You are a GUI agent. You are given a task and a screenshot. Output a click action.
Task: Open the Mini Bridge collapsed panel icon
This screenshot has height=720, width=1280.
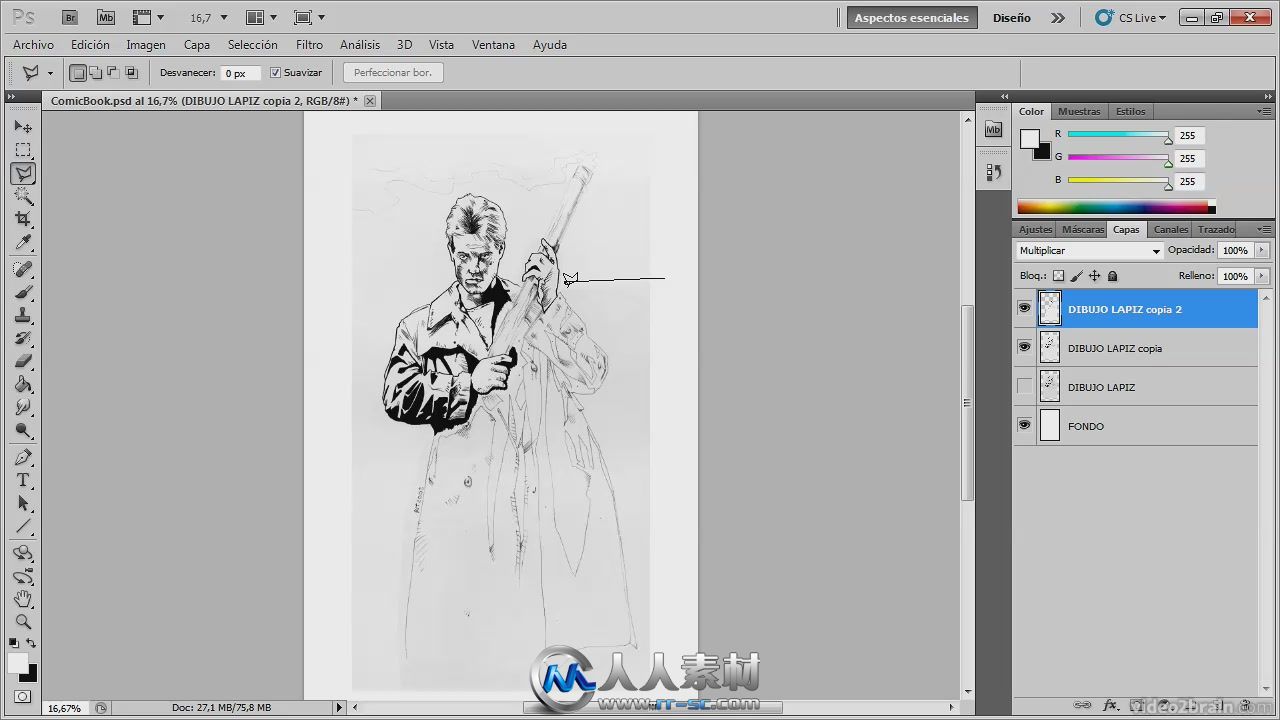point(993,130)
